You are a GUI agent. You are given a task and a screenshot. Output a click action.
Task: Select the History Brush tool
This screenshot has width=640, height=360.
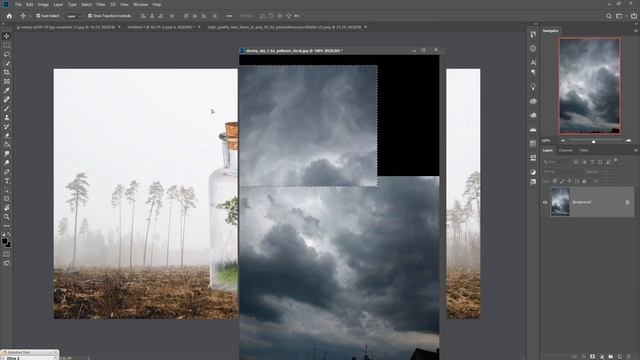tap(7, 127)
